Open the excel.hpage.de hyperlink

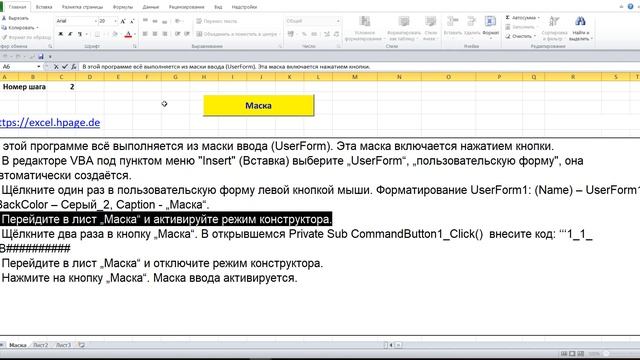[x=49, y=122]
